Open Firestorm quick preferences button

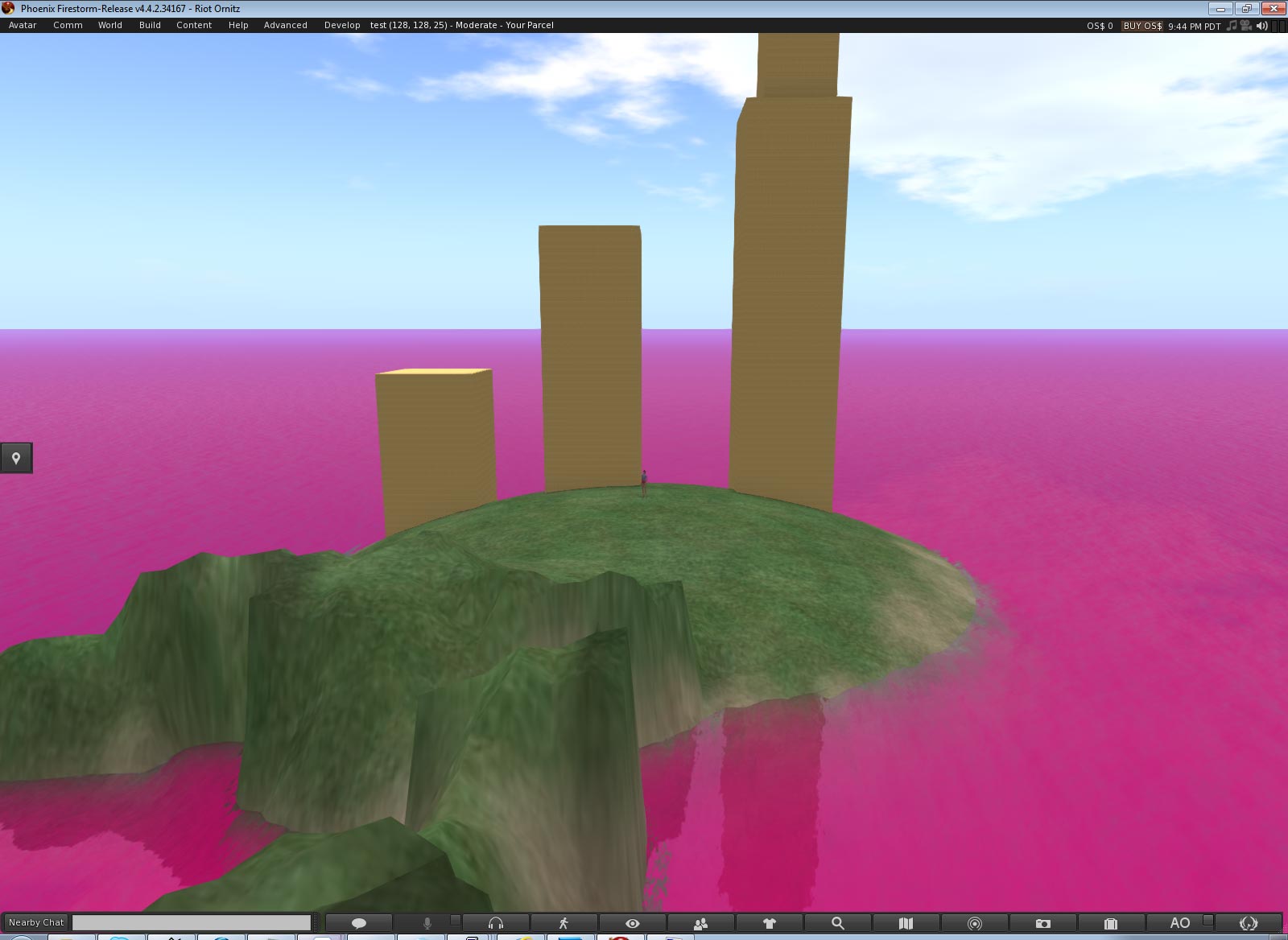click(1249, 923)
